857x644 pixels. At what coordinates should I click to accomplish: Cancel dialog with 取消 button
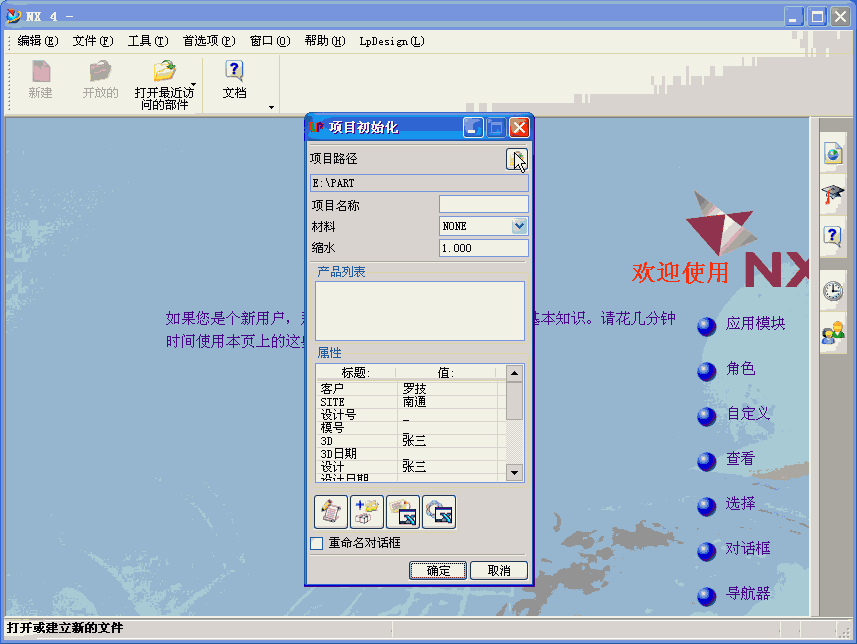pos(498,570)
